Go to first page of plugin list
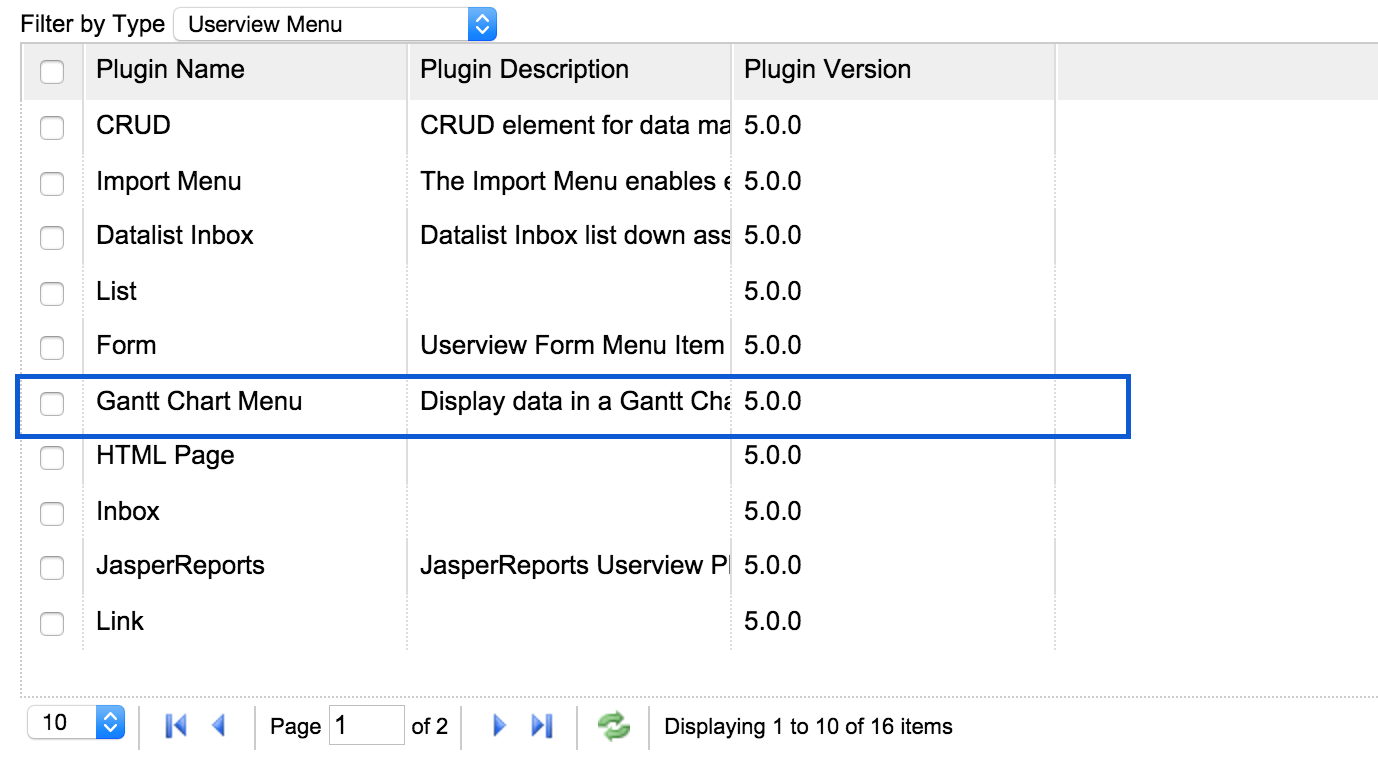Viewport: 1378px width, 772px height. [176, 726]
